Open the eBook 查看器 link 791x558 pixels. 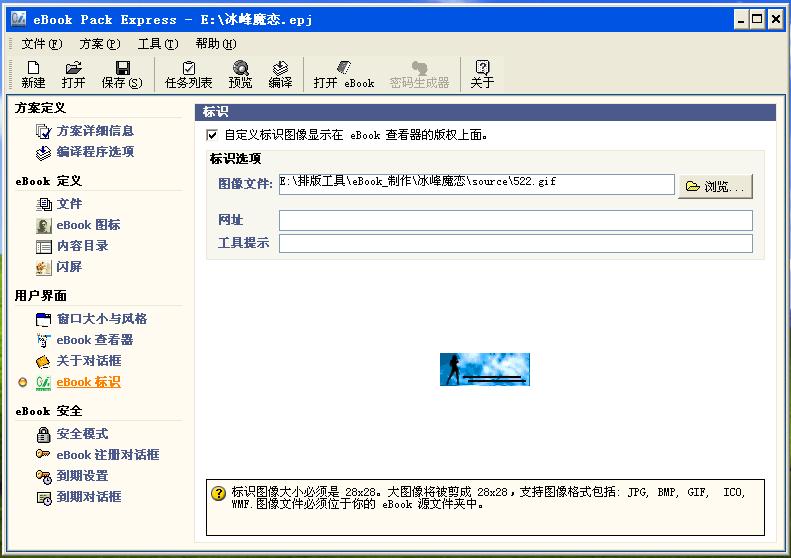(x=94, y=340)
